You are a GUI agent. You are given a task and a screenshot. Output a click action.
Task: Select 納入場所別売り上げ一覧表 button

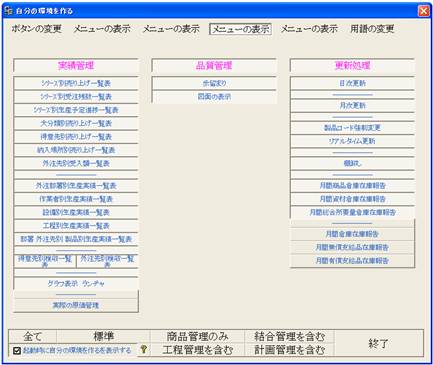pos(76,150)
